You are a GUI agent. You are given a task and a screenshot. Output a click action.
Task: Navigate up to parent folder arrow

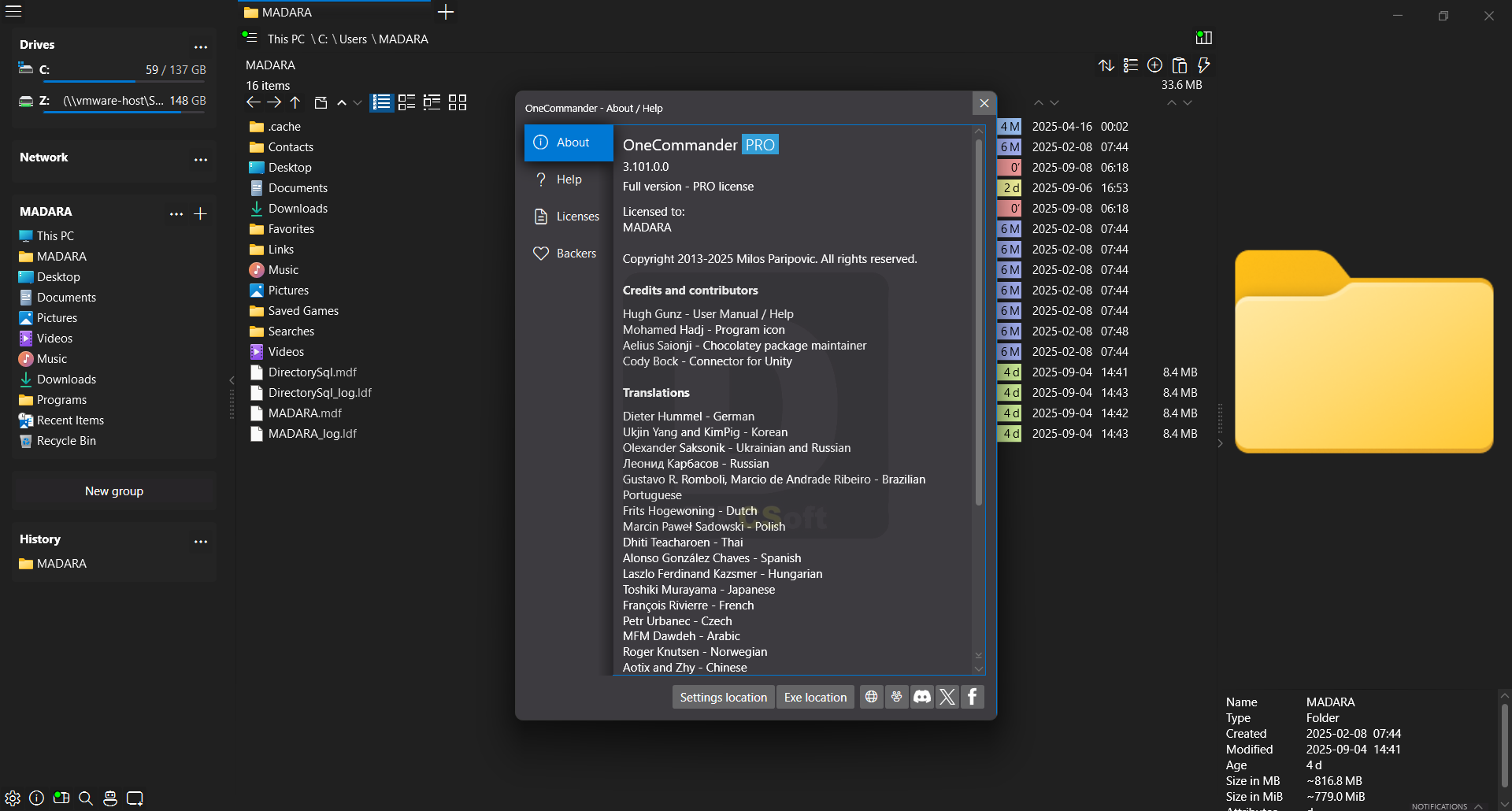[x=295, y=102]
